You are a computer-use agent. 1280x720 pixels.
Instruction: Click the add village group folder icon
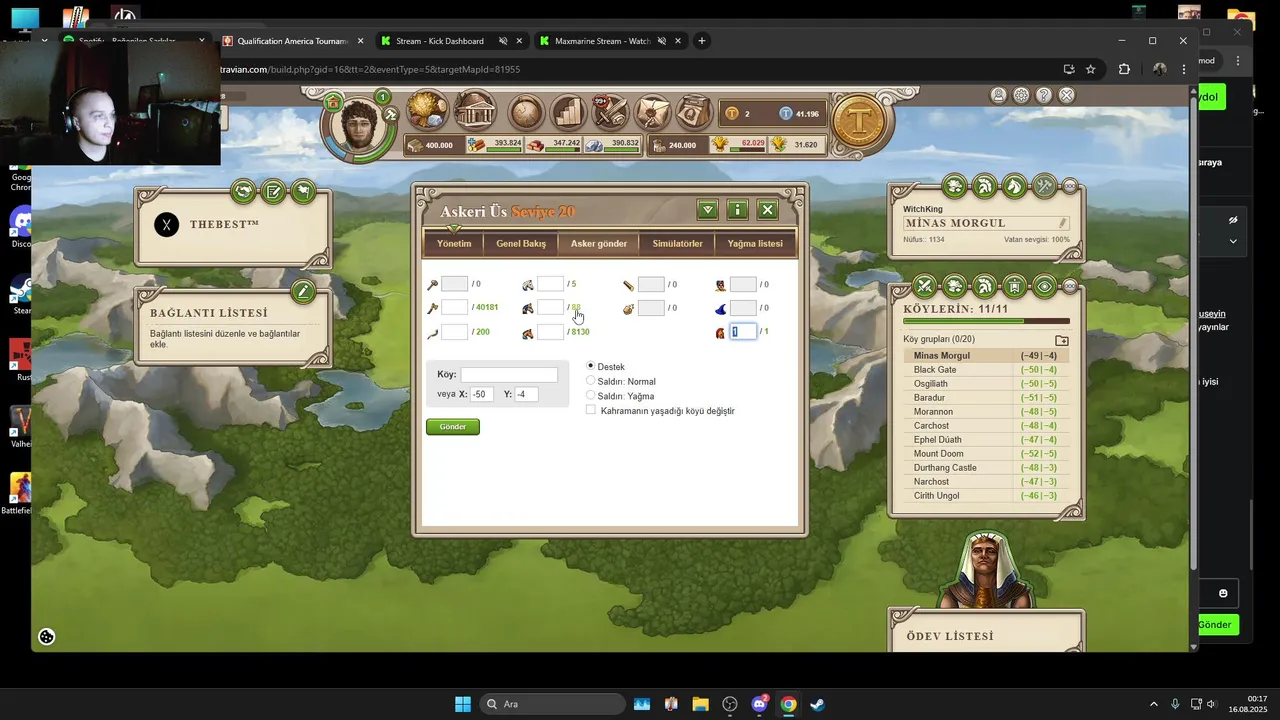click(1062, 340)
